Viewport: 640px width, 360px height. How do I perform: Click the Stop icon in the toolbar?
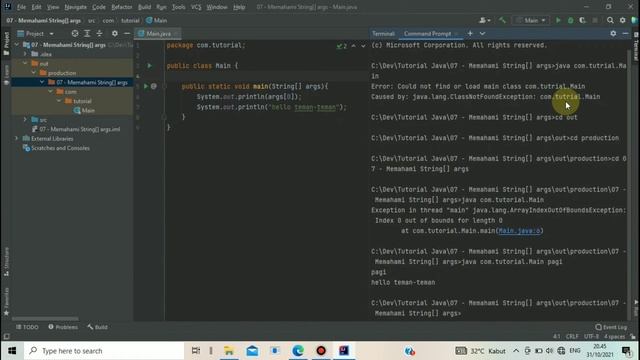pyautogui.click(x=595, y=20)
